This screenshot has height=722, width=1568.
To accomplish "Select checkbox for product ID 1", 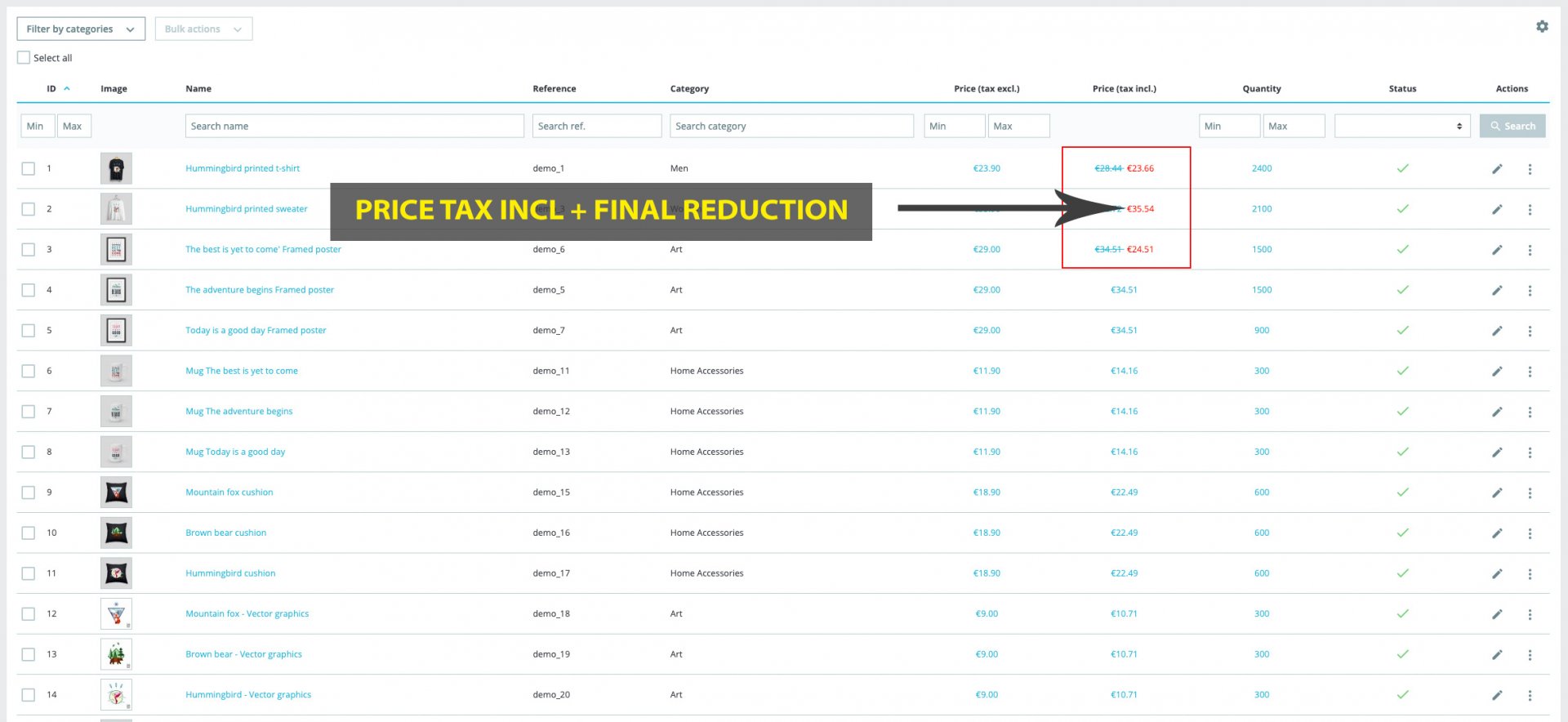I will tap(29, 169).
